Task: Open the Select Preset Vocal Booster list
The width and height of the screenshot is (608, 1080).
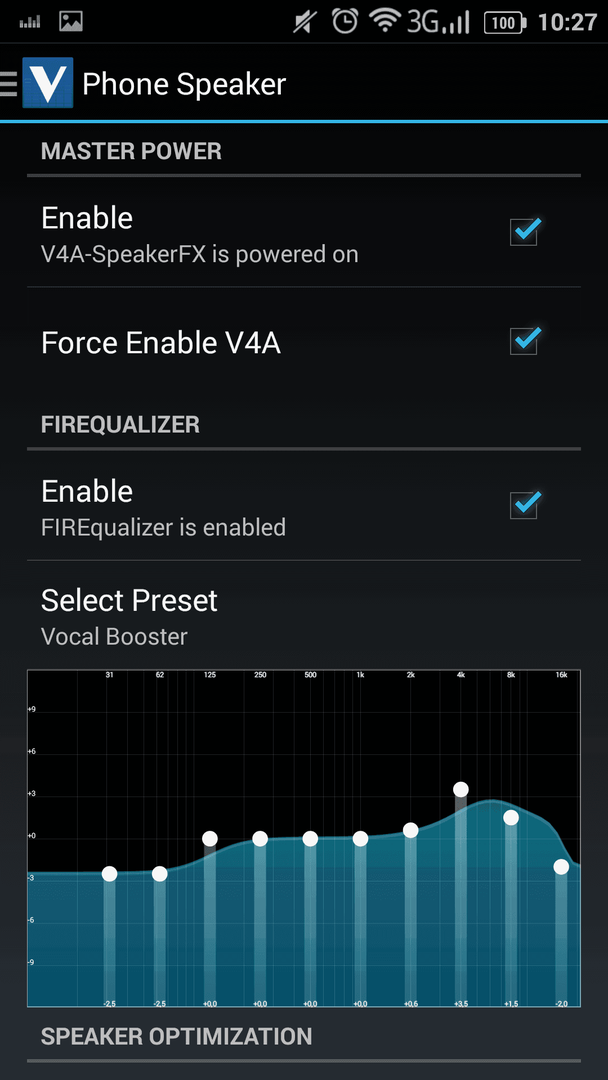Action: [x=304, y=615]
